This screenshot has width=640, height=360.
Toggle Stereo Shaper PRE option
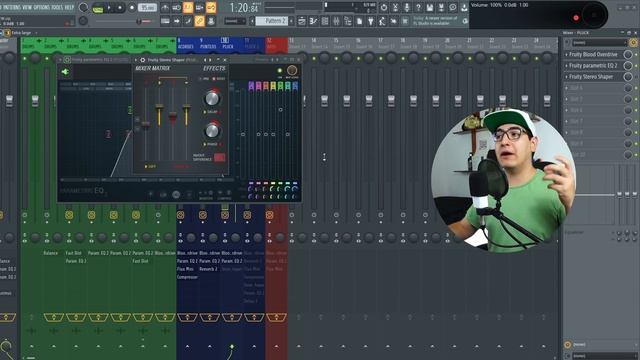pos(204,79)
